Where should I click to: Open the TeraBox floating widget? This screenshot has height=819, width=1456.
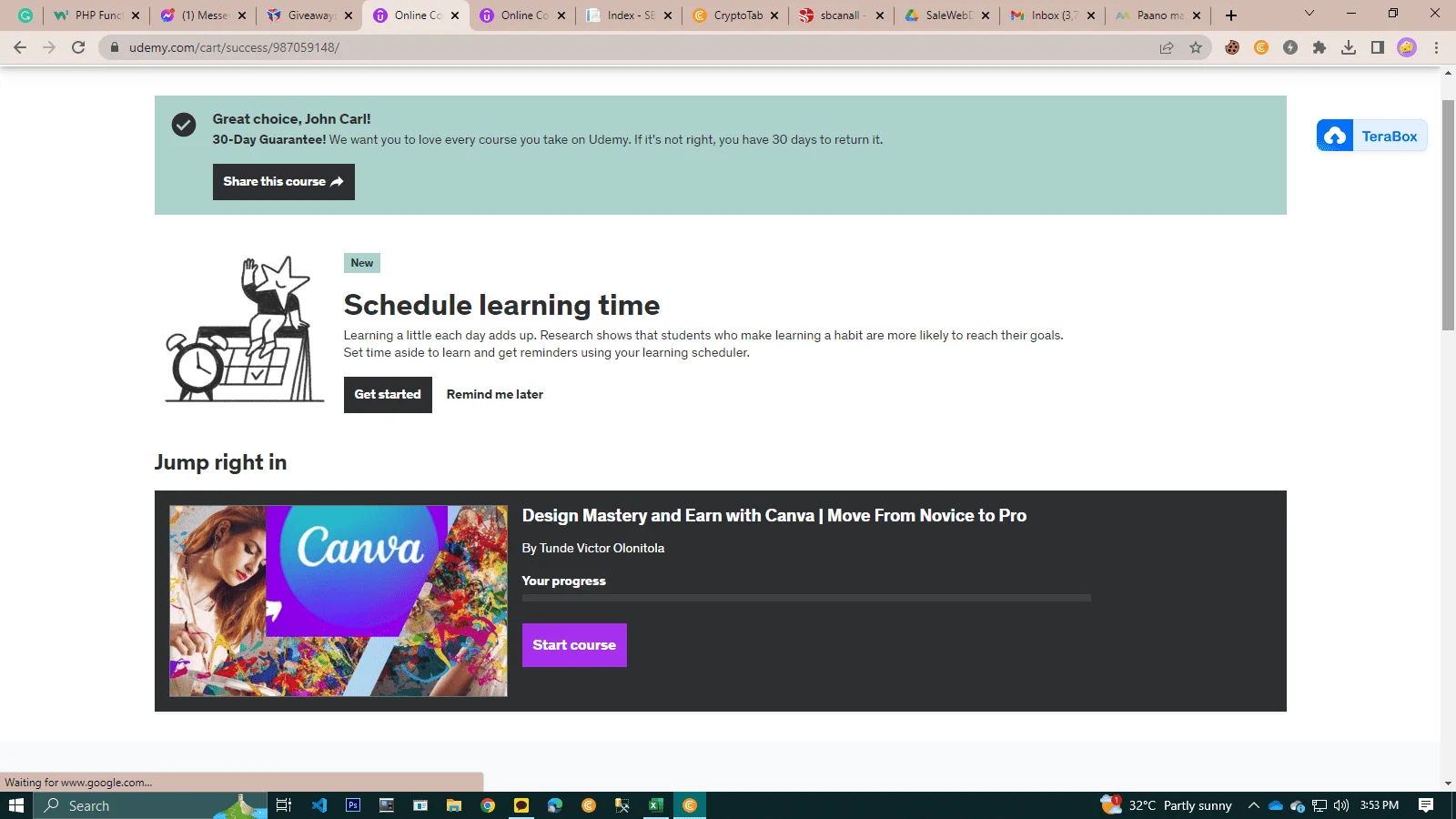coord(1372,136)
